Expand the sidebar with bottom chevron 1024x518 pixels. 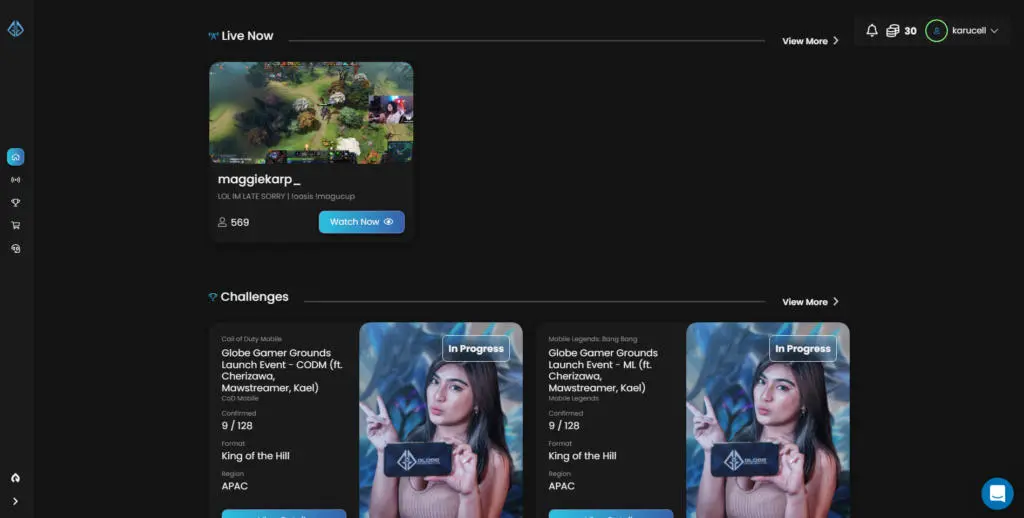tap(16, 502)
